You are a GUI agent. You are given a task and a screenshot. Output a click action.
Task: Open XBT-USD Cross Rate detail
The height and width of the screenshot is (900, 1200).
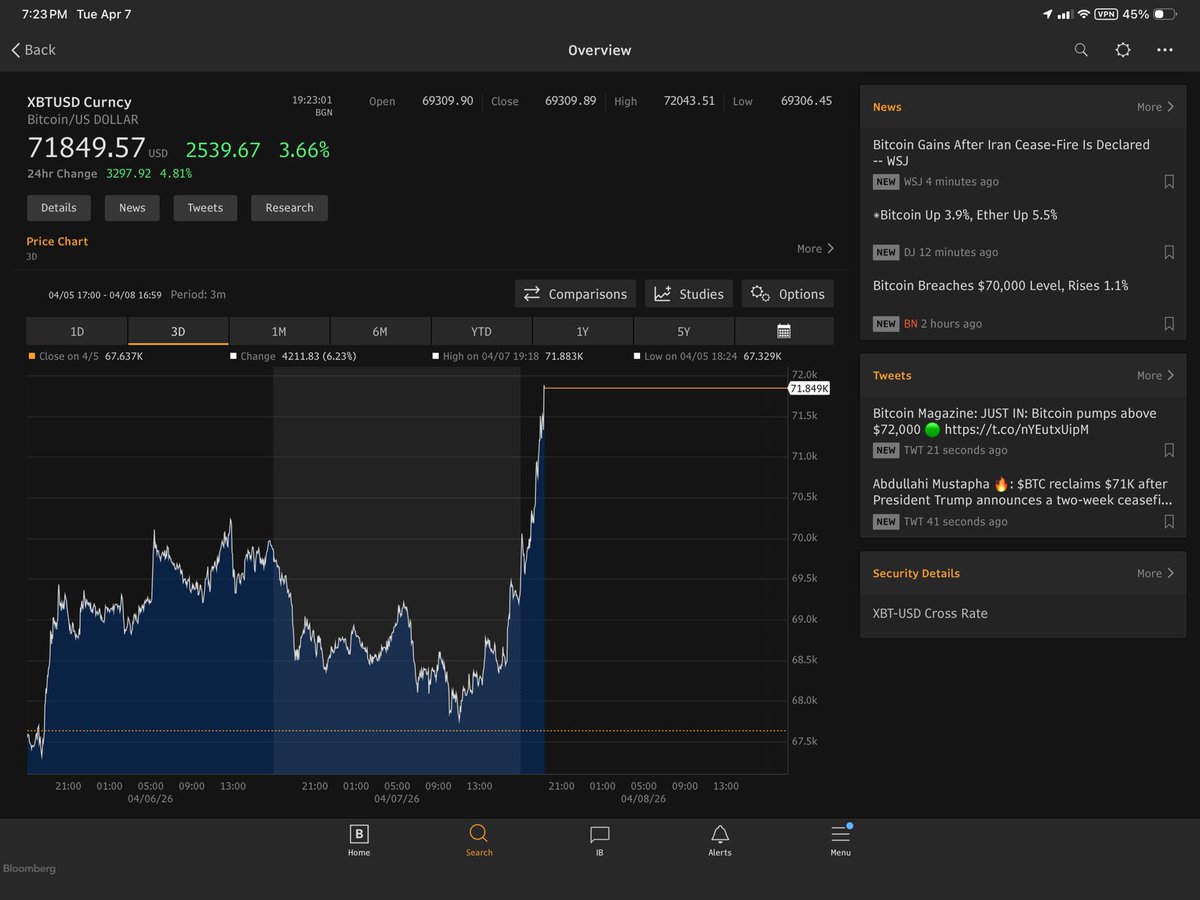930,614
